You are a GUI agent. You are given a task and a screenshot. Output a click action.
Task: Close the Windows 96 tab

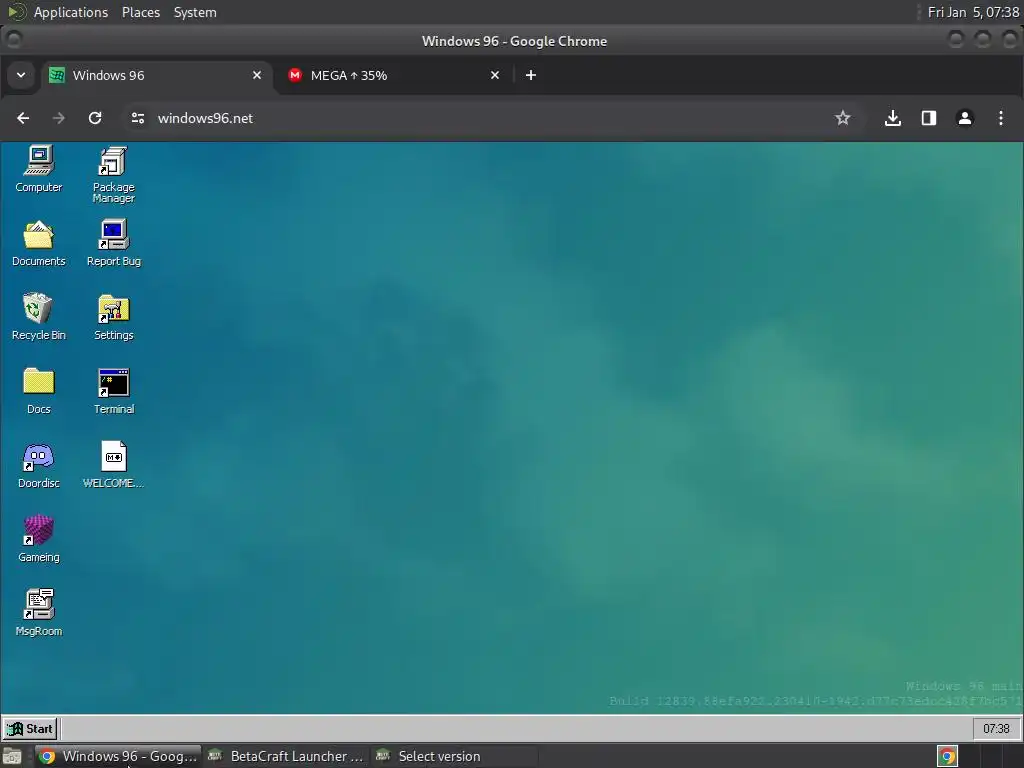coord(257,75)
